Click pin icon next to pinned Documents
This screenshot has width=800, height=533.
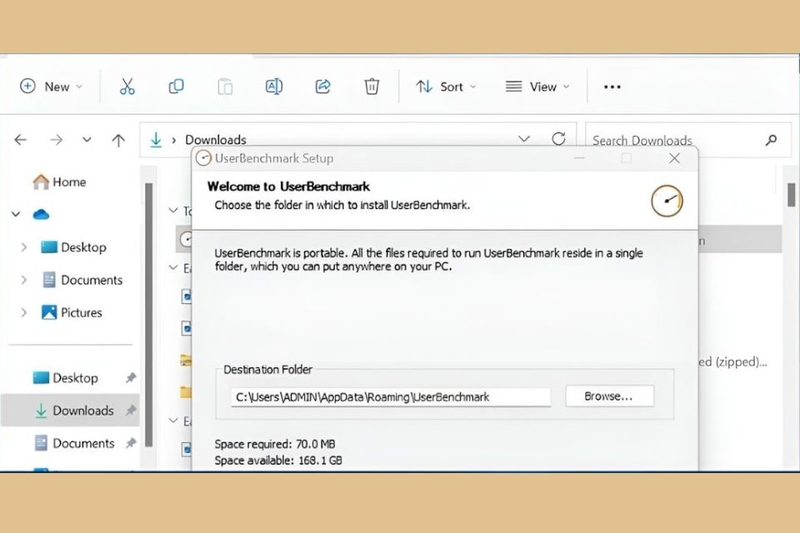(131, 443)
